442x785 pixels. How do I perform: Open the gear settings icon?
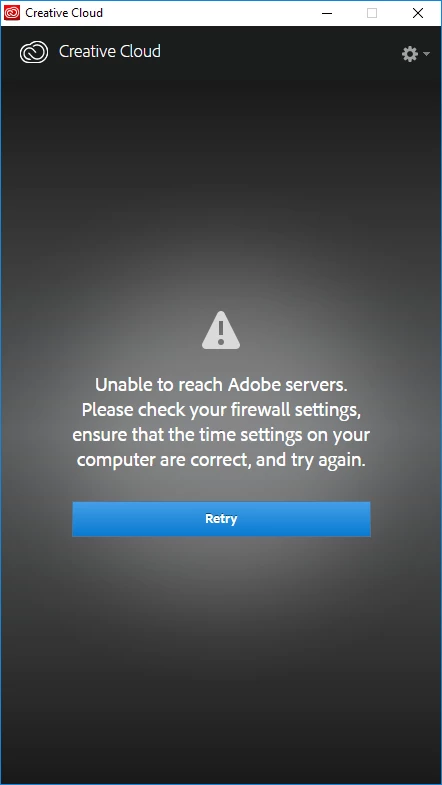(x=410, y=54)
